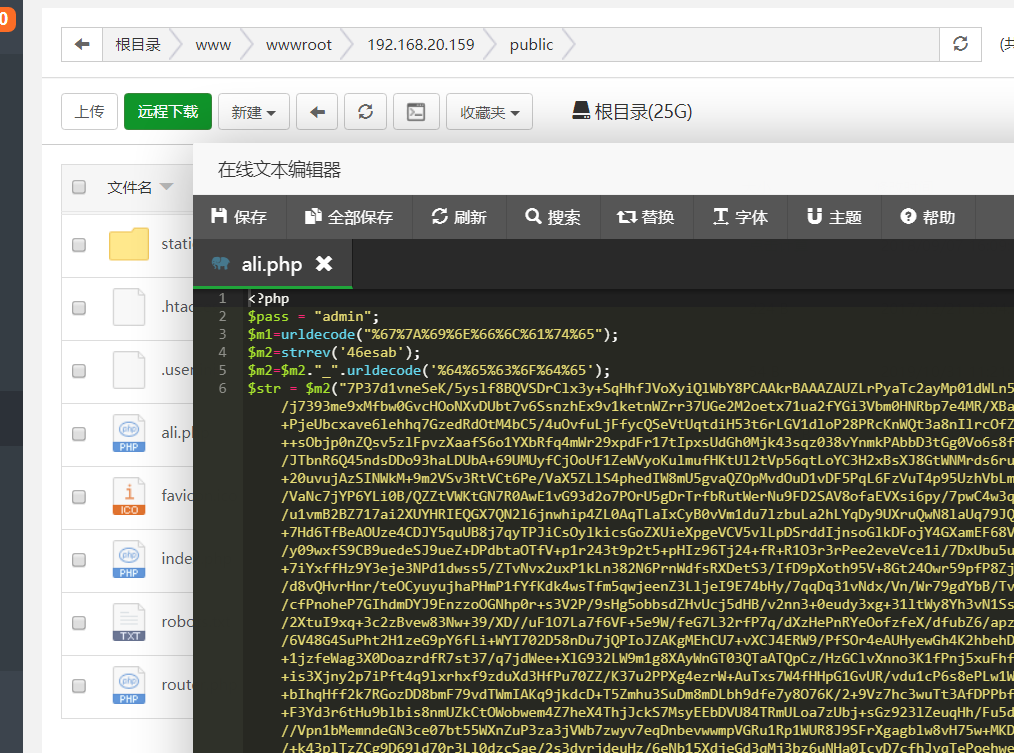
Task: Check the index PHP row checkbox
Action: (x=79, y=560)
